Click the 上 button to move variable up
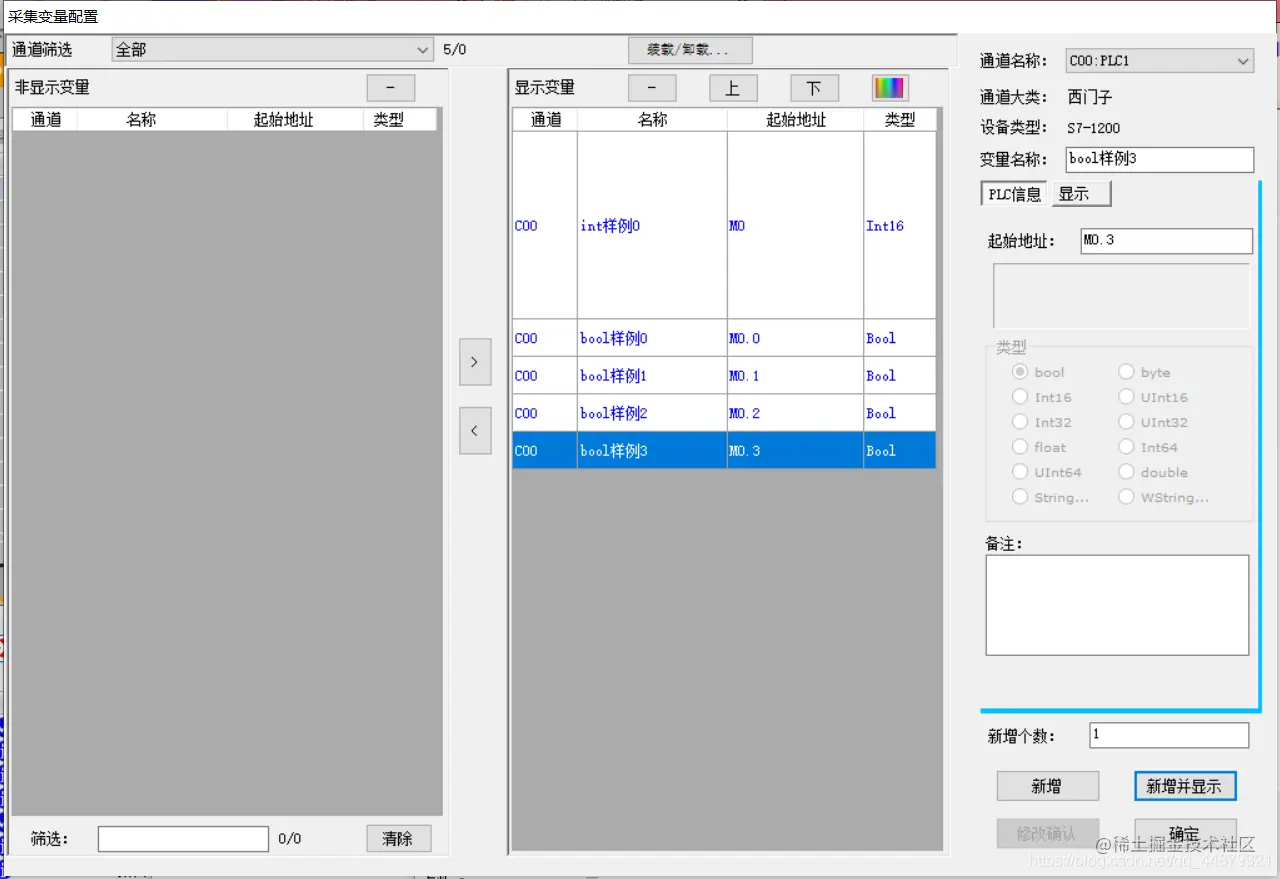 [x=733, y=87]
